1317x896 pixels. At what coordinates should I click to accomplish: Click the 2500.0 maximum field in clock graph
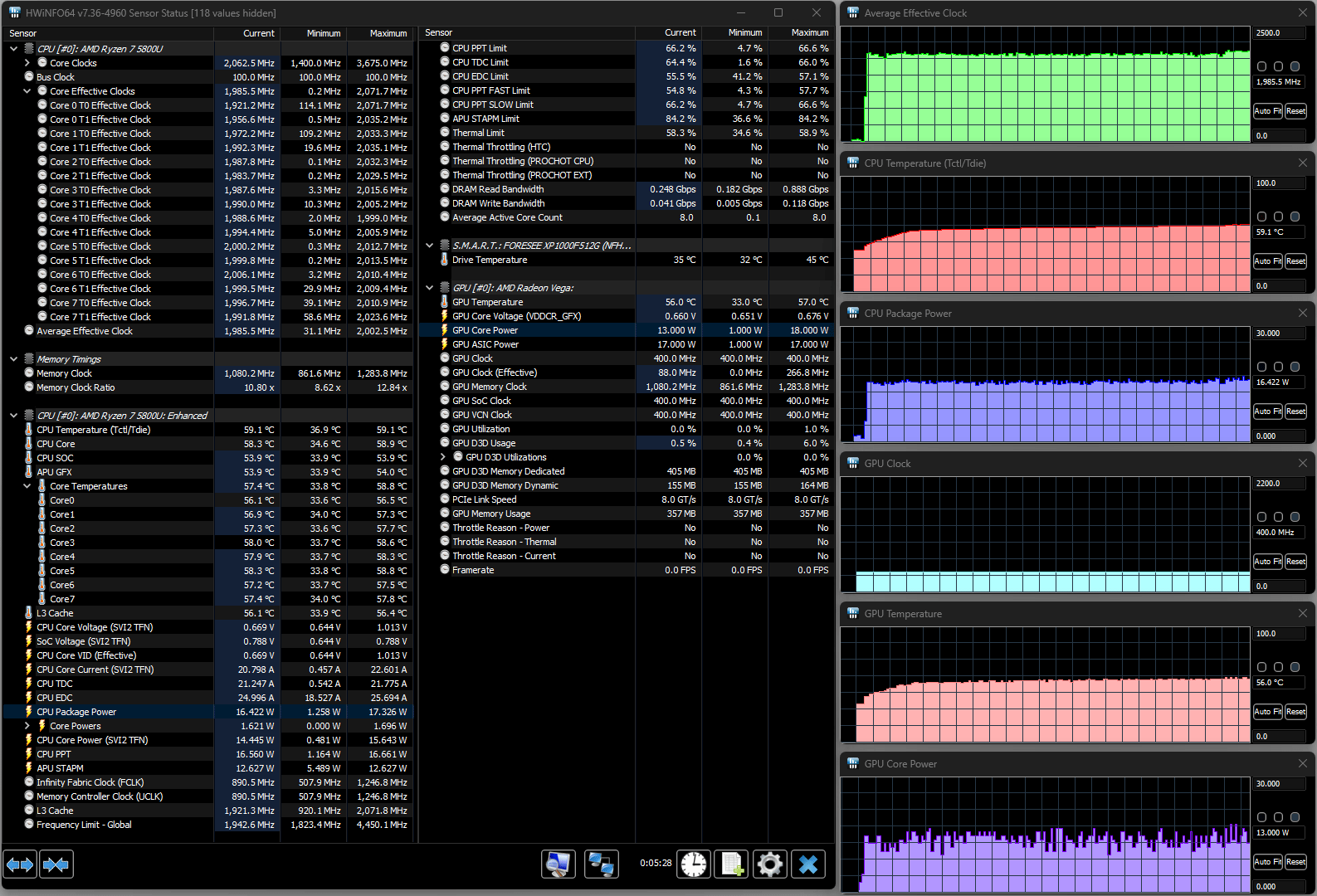(1277, 33)
